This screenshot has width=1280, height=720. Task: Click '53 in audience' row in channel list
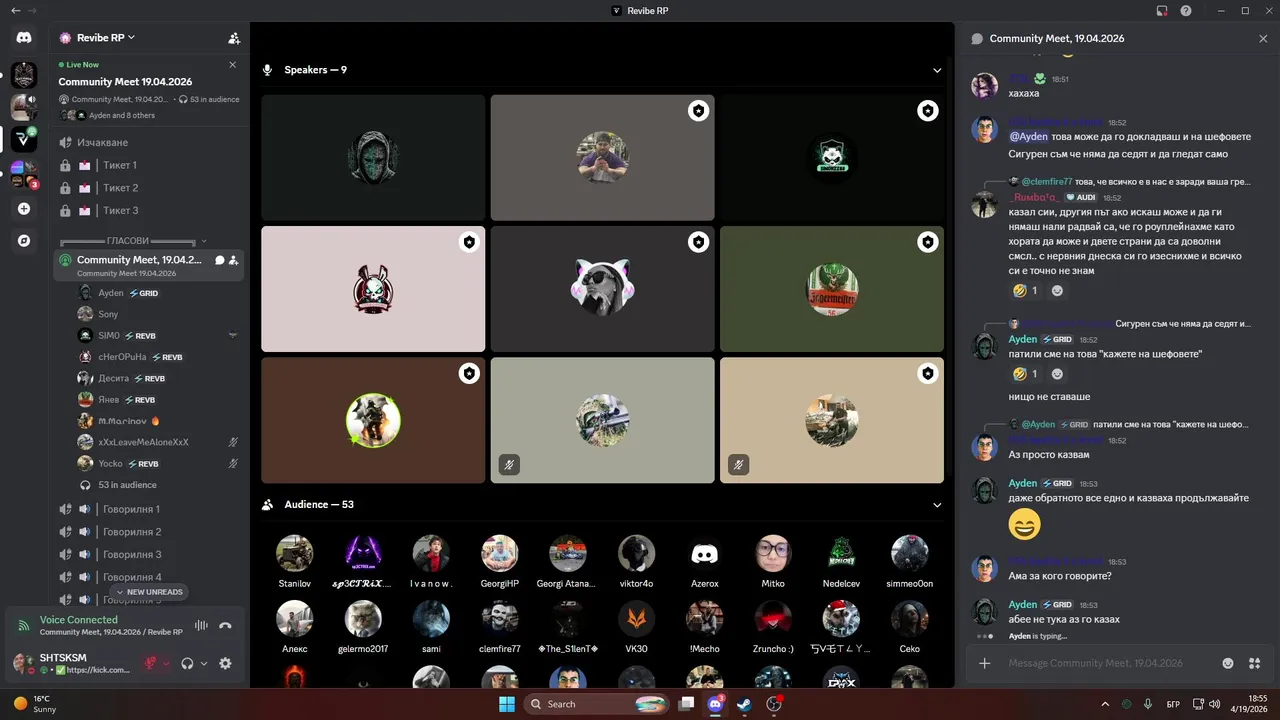tap(127, 485)
